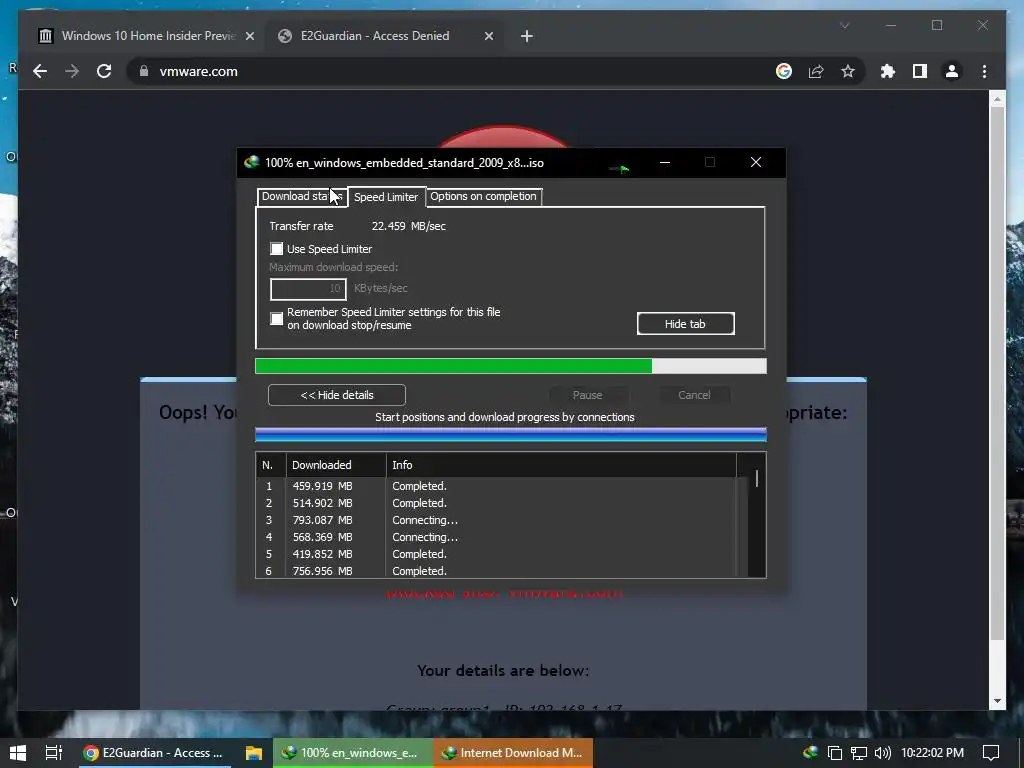Select the Speed Limiter tab
Viewport: 1024px width, 768px height.
click(386, 197)
